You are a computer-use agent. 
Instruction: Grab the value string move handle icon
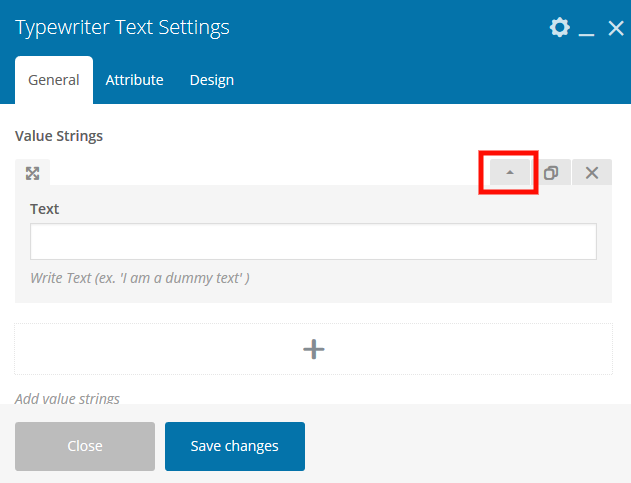click(x=32, y=173)
